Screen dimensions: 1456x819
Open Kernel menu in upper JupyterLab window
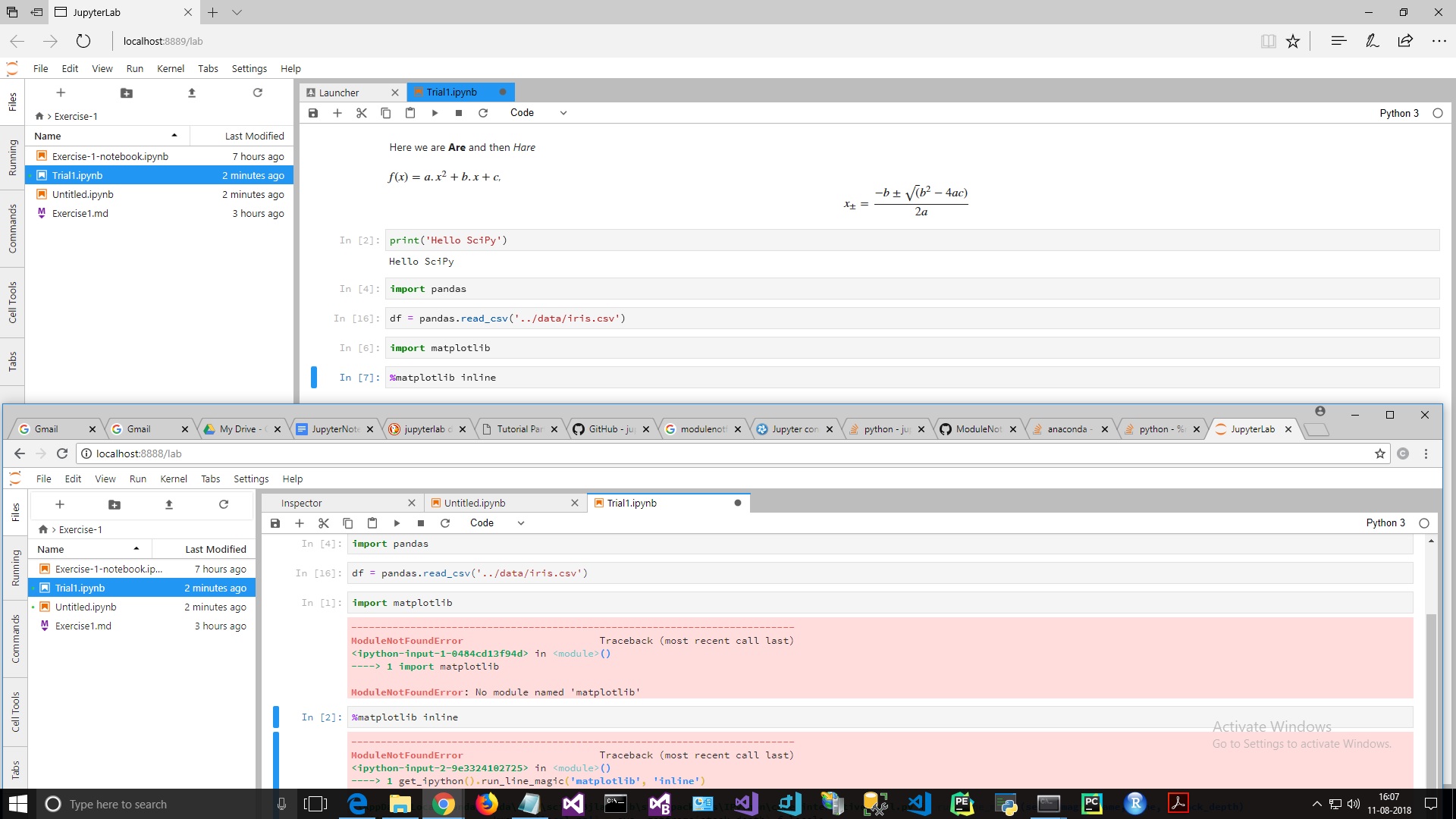point(171,68)
